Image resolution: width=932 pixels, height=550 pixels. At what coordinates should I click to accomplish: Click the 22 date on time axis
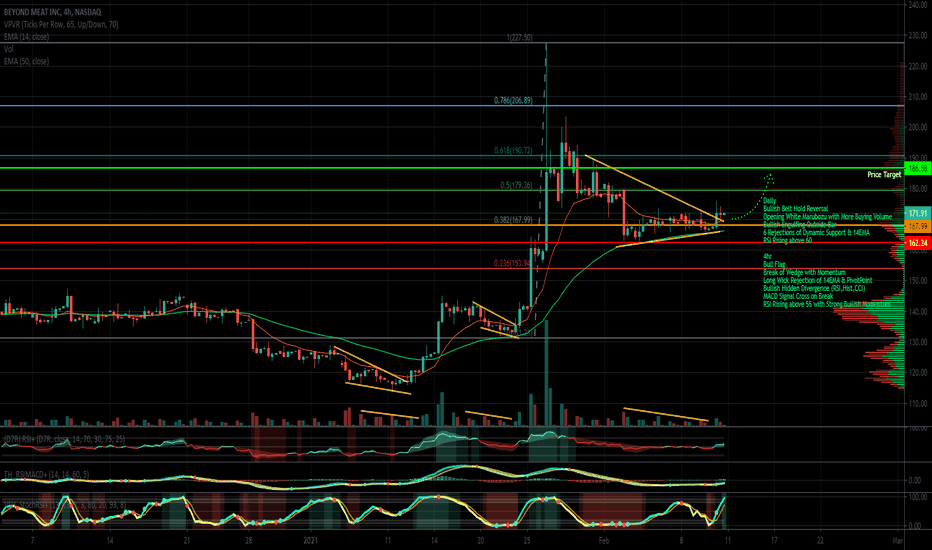click(820, 540)
